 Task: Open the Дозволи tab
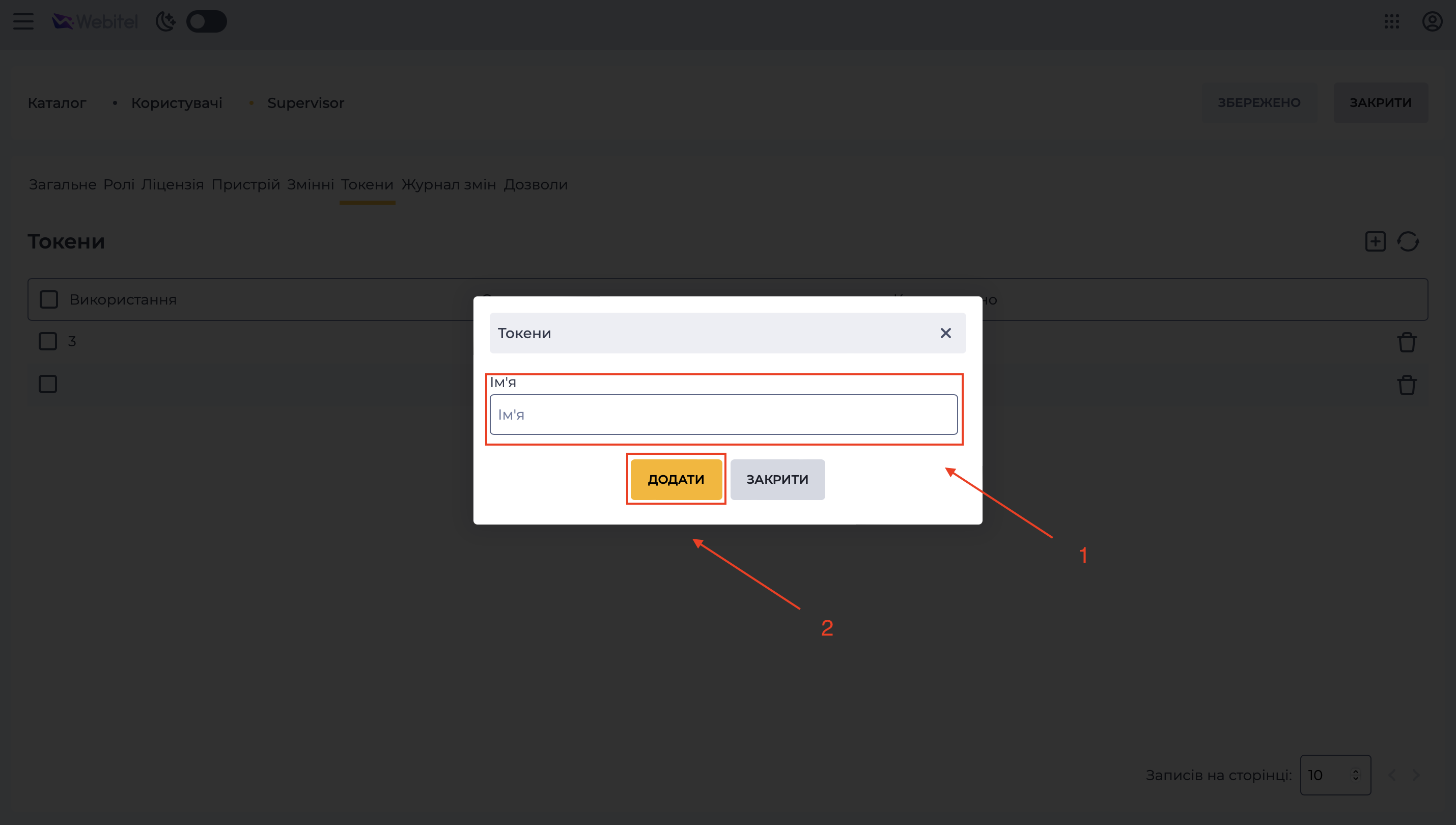click(536, 184)
